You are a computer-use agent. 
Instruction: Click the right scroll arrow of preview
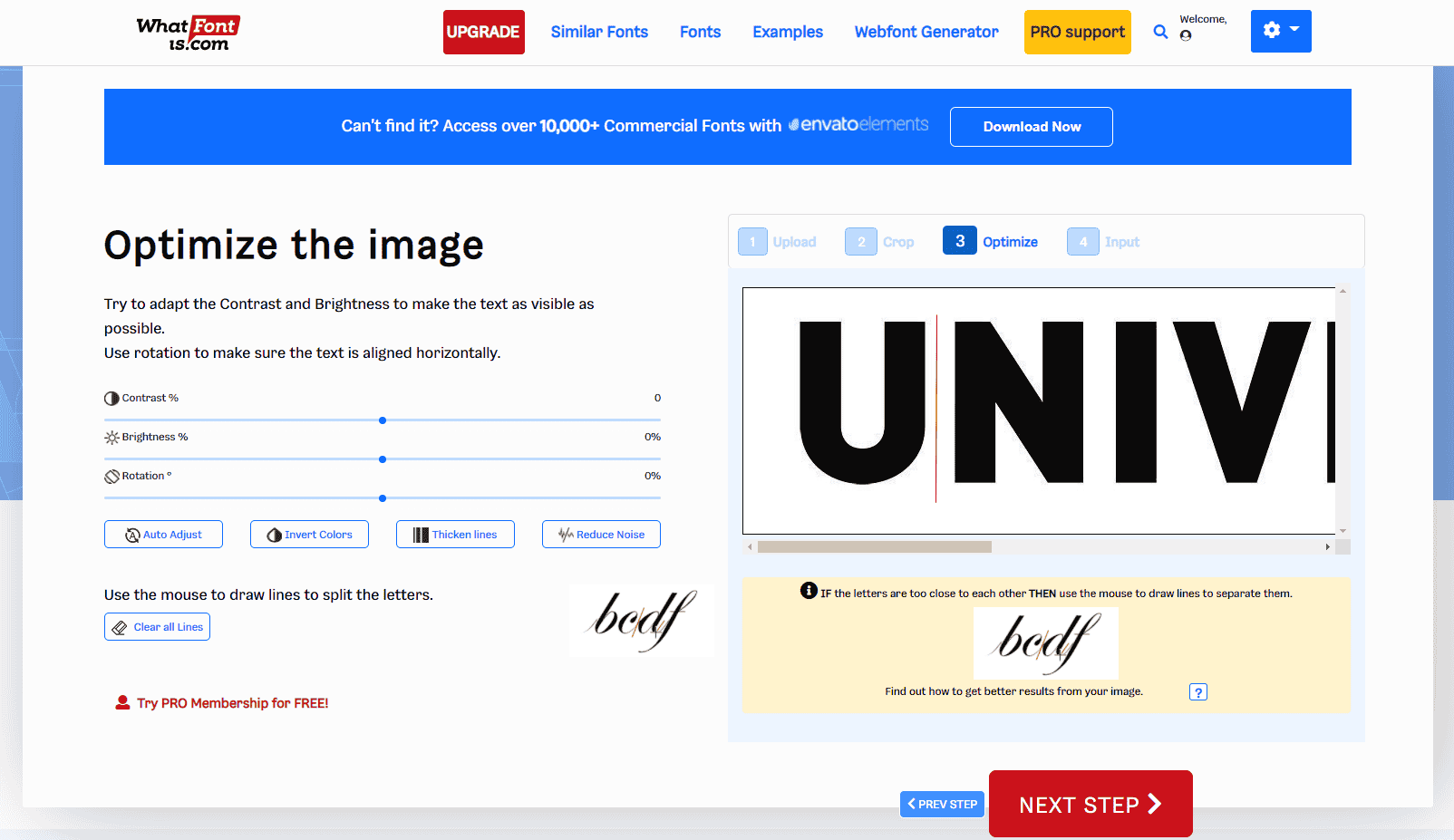[x=1328, y=546]
